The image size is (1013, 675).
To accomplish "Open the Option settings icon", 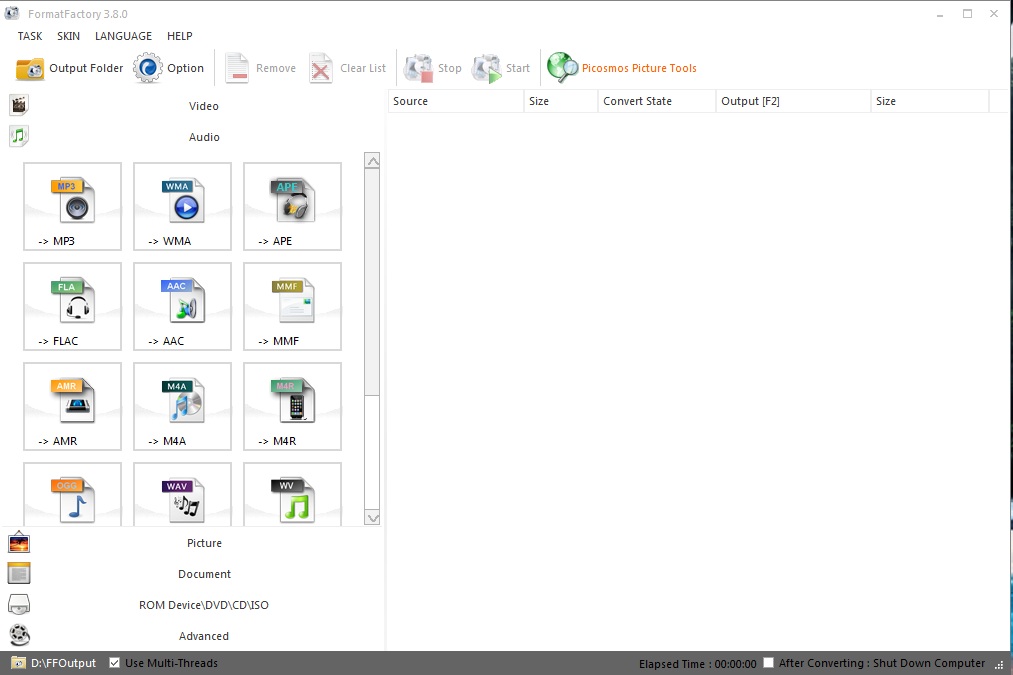I will [148, 68].
